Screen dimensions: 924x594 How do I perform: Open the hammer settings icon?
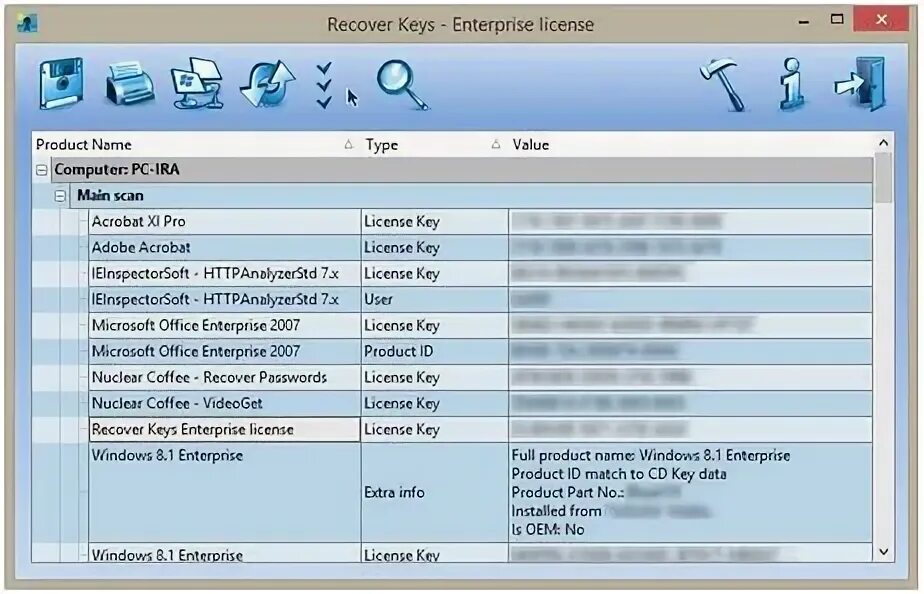[x=724, y=84]
